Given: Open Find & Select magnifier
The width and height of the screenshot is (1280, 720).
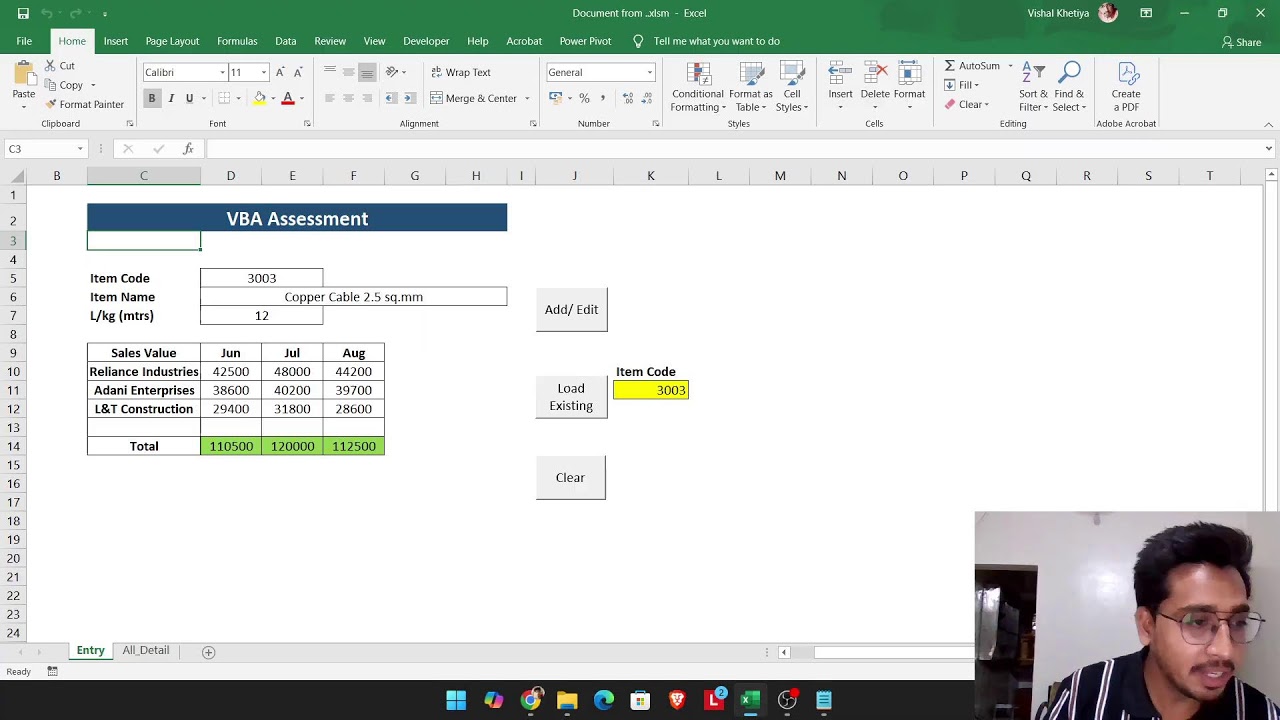Looking at the screenshot, I should pos(1069,74).
